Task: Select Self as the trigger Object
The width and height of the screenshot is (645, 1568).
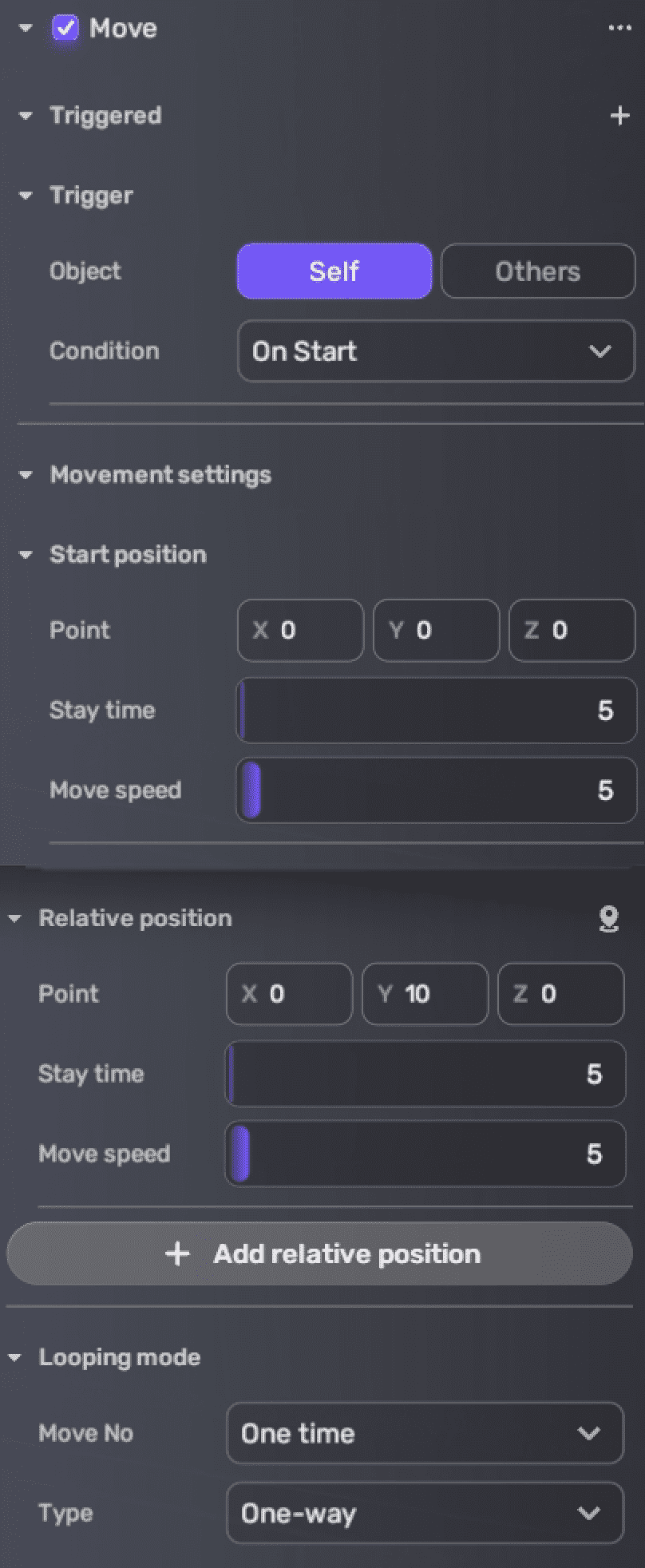Action: 334,271
